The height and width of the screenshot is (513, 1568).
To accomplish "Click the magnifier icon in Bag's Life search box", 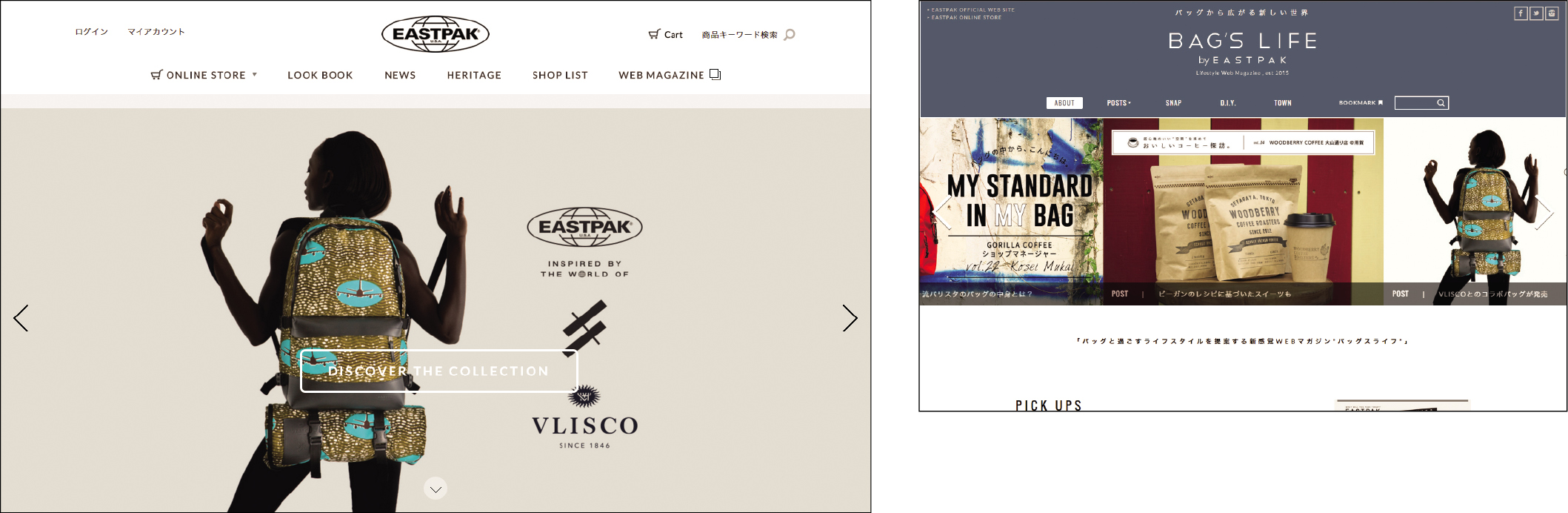I will (1441, 103).
